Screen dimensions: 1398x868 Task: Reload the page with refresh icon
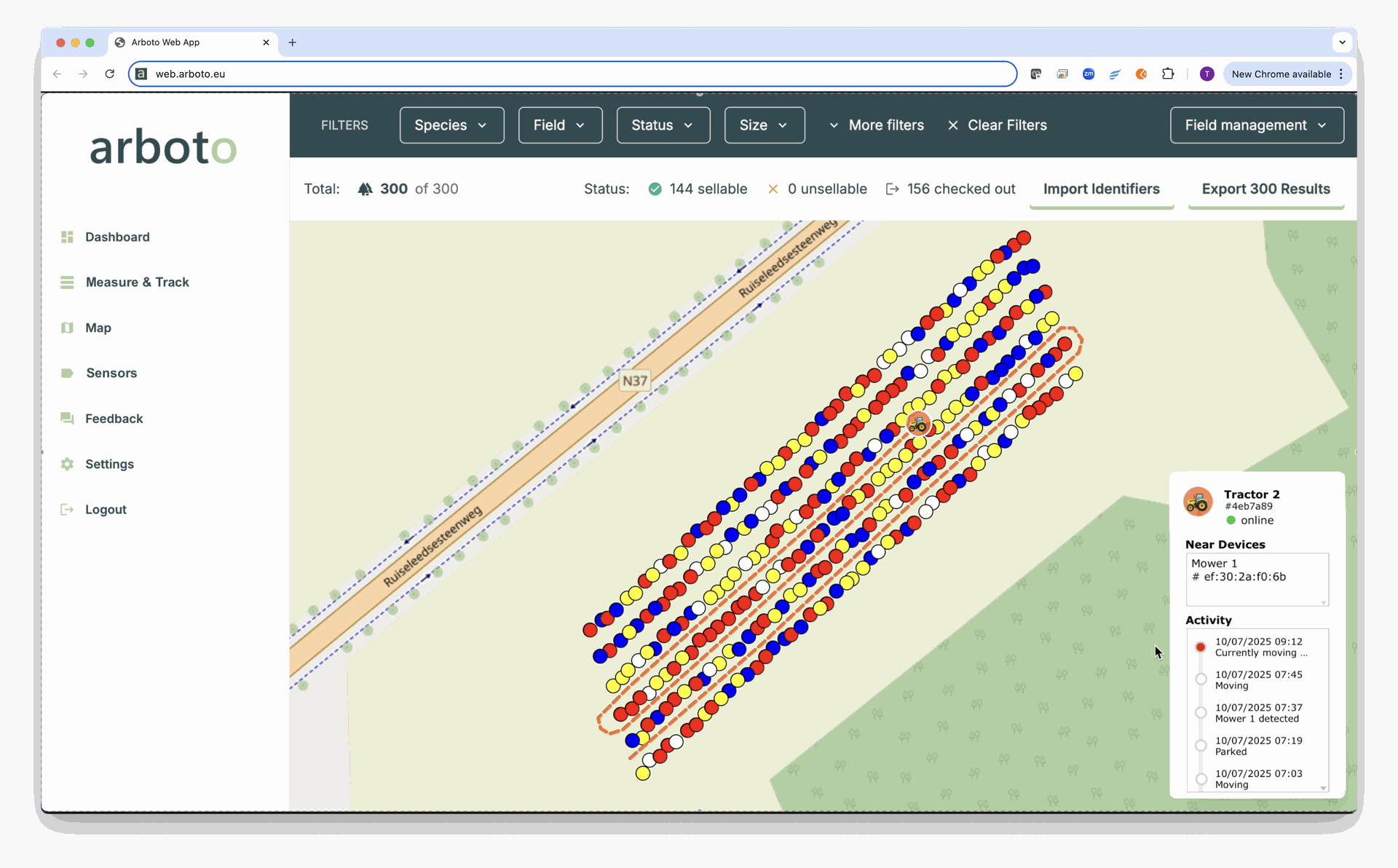coord(109,74)
